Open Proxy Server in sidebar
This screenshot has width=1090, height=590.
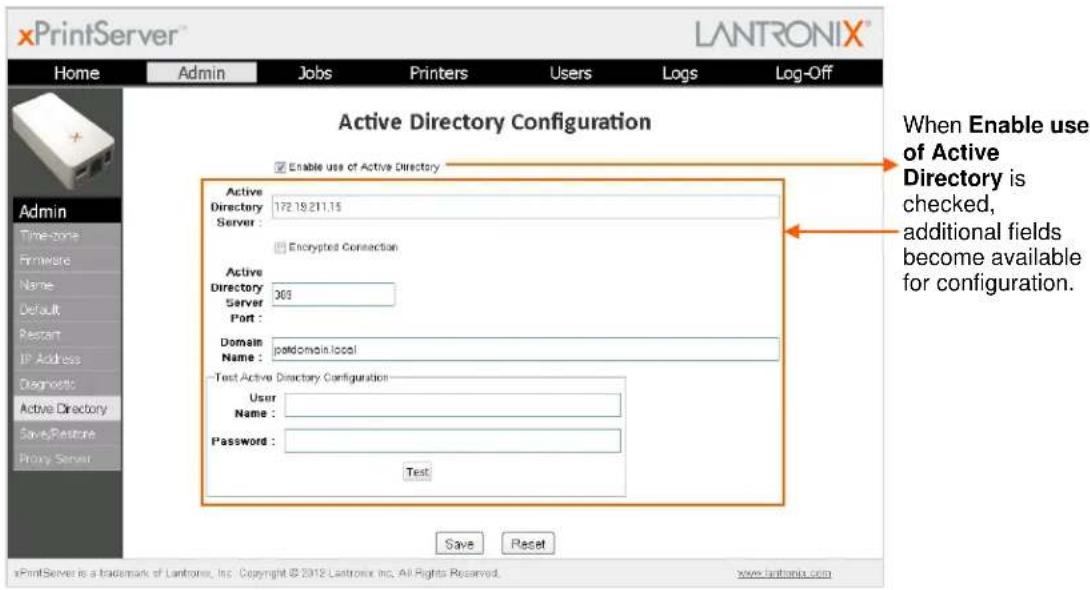click(67, 459)
